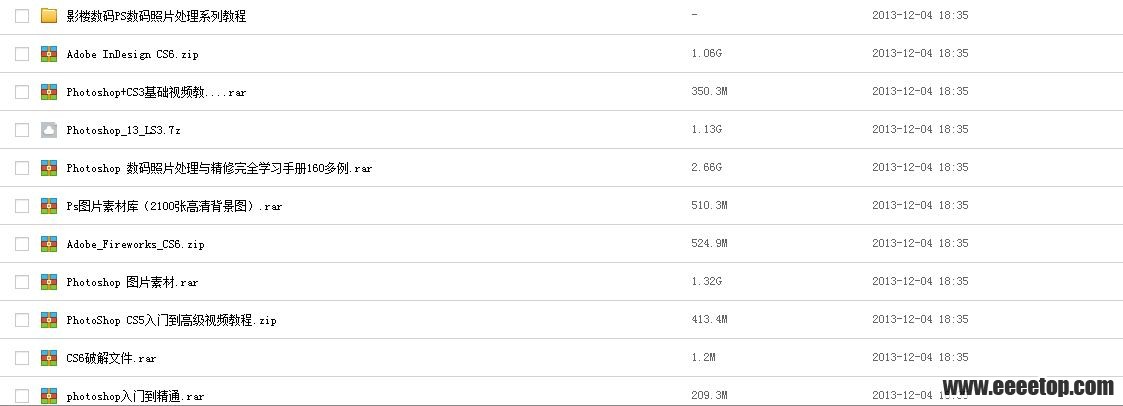
Task: Check the box for CS6破解文件.rar
Action: pyautogui.click(x=22, y=358)
